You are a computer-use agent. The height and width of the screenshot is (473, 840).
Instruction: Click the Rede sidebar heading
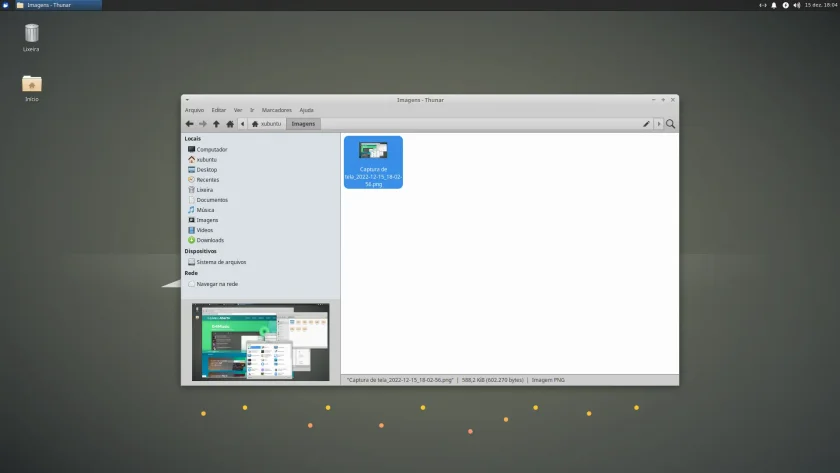pyautogui.click(x=191, y=273)
